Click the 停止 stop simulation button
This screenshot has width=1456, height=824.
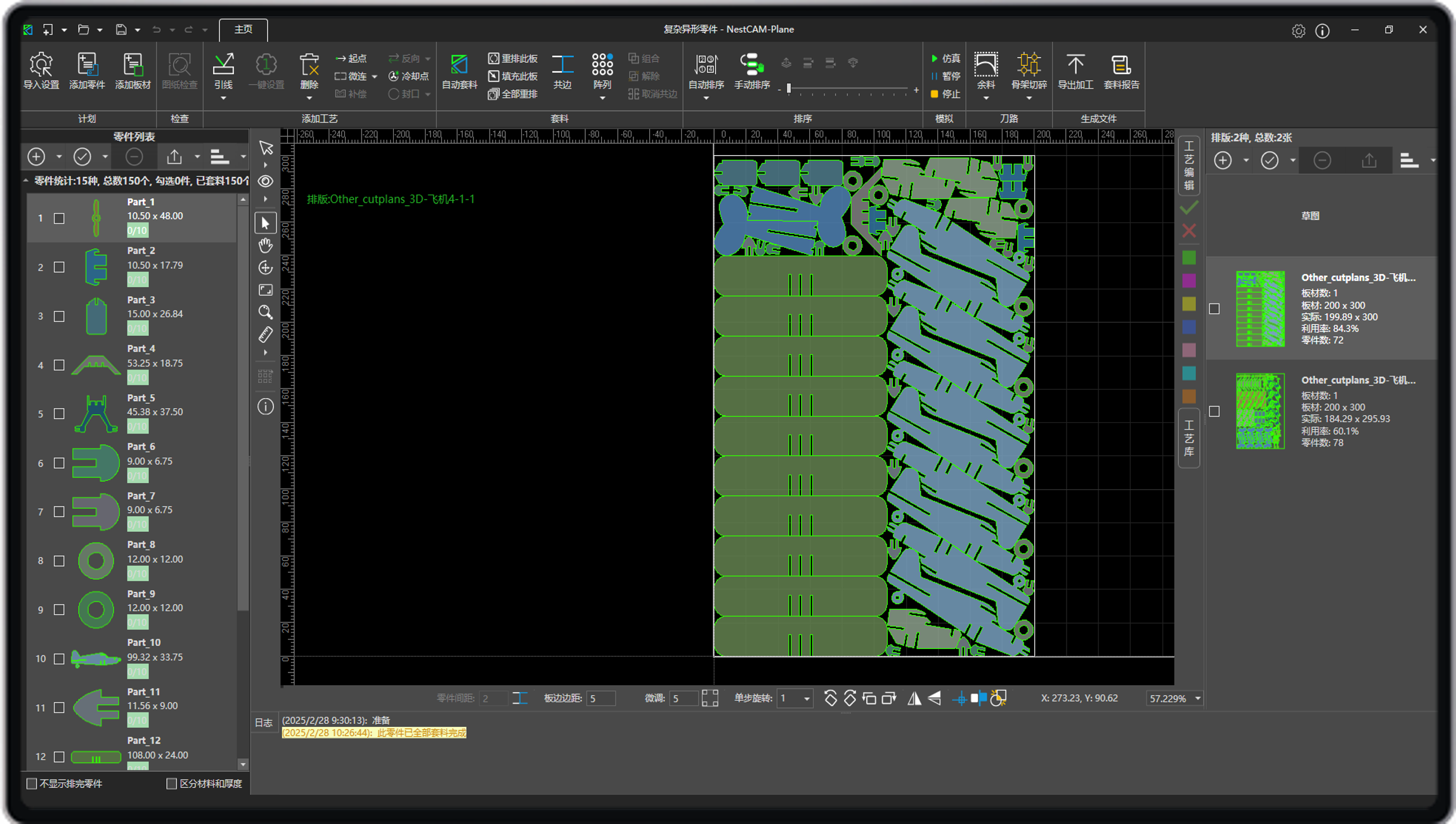(x=945, y=94)
